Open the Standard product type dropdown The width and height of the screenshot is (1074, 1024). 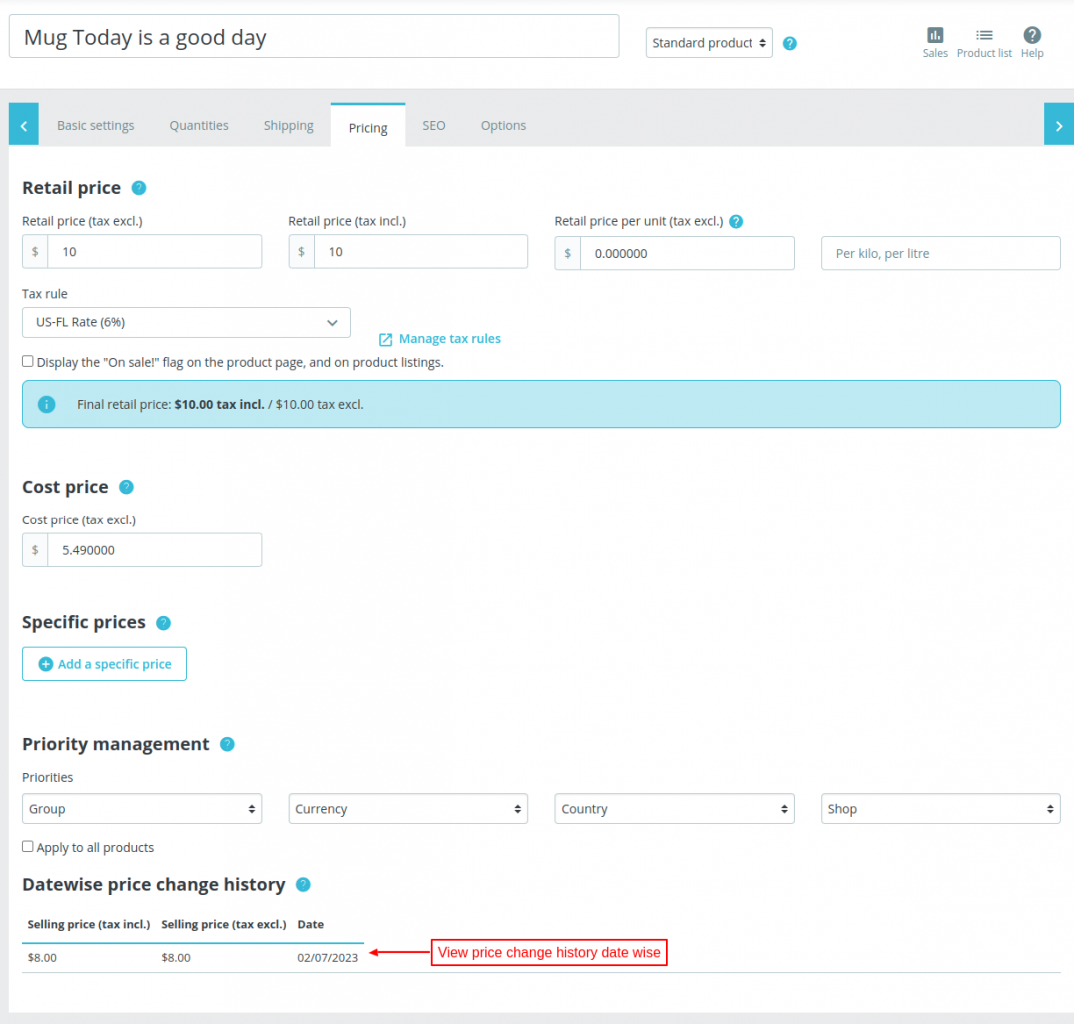tap(709, 42)
